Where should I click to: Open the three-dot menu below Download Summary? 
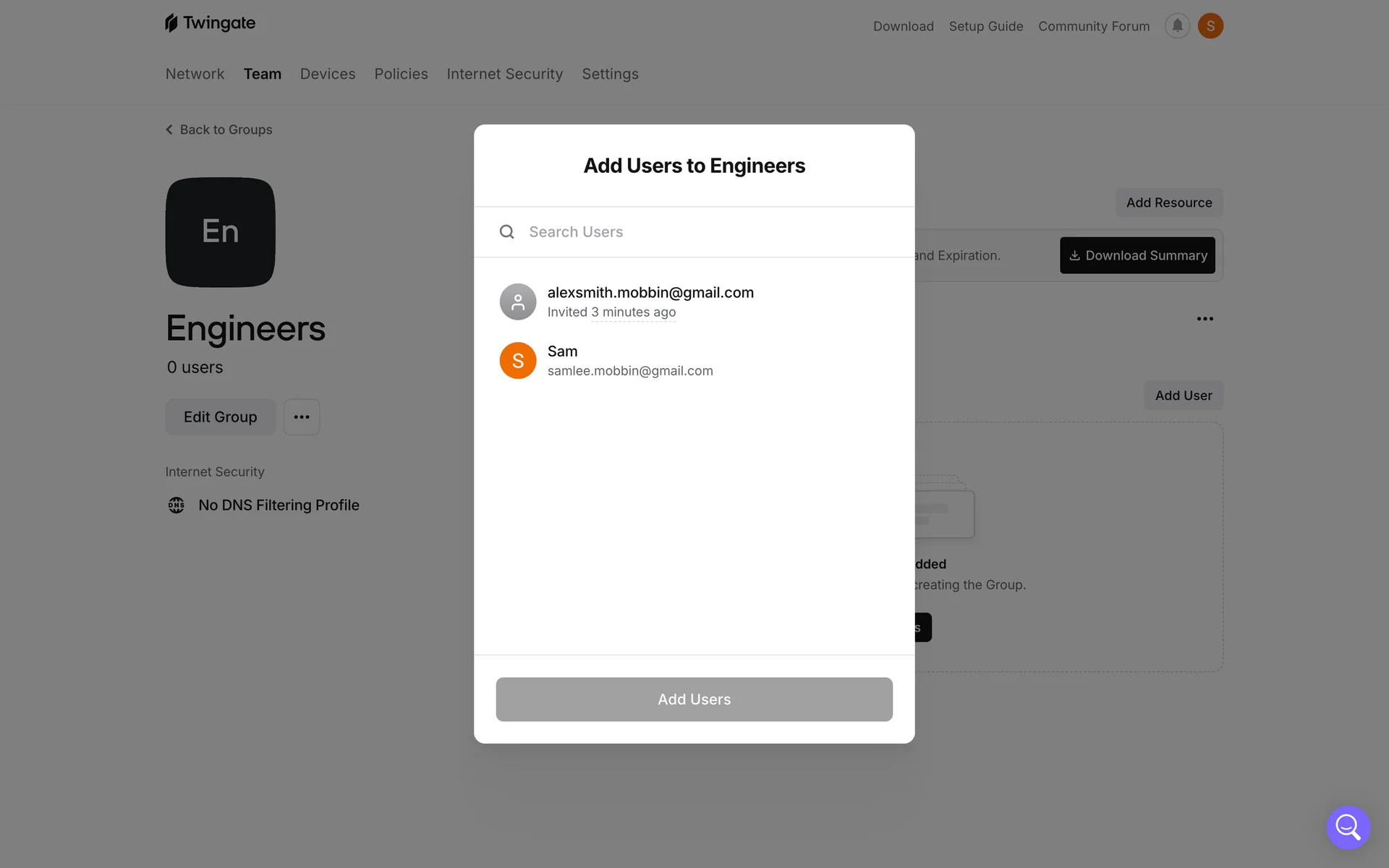click(x=1205, y=319)
